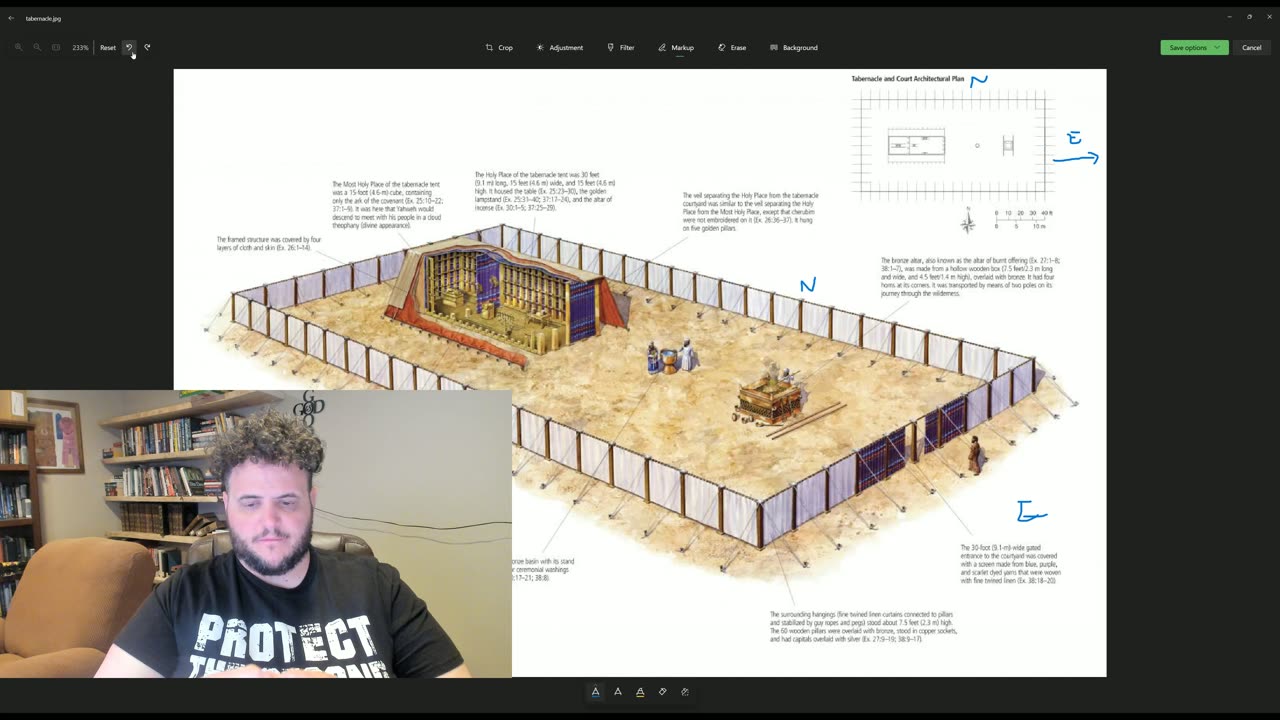Image resolution: width=1280 pixels, height=720 pixels.
Task: Switch to the Erase tab
Action: coord(732,47)
